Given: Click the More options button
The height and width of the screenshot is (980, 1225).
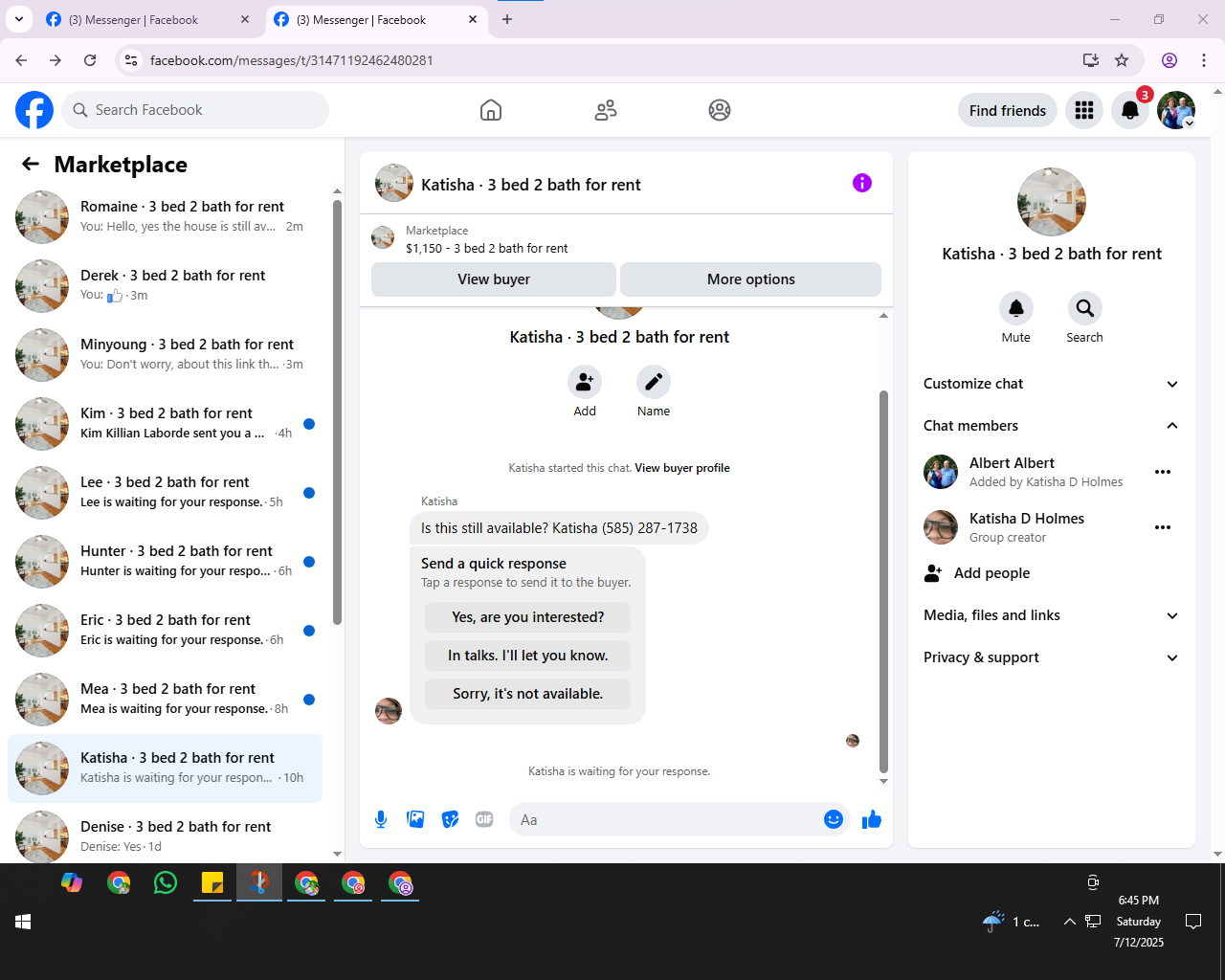Looking at the screenshot, I should [751, 279].
